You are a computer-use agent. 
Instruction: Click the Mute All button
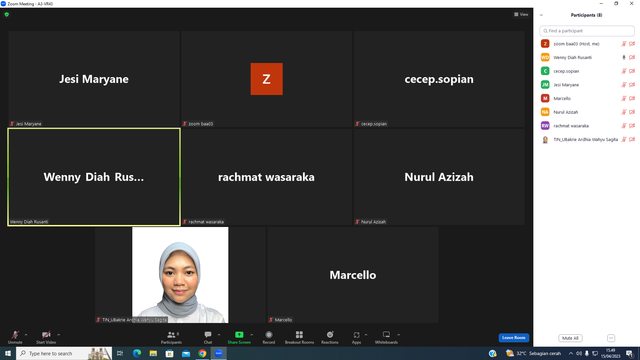click(x=570, y=338)
